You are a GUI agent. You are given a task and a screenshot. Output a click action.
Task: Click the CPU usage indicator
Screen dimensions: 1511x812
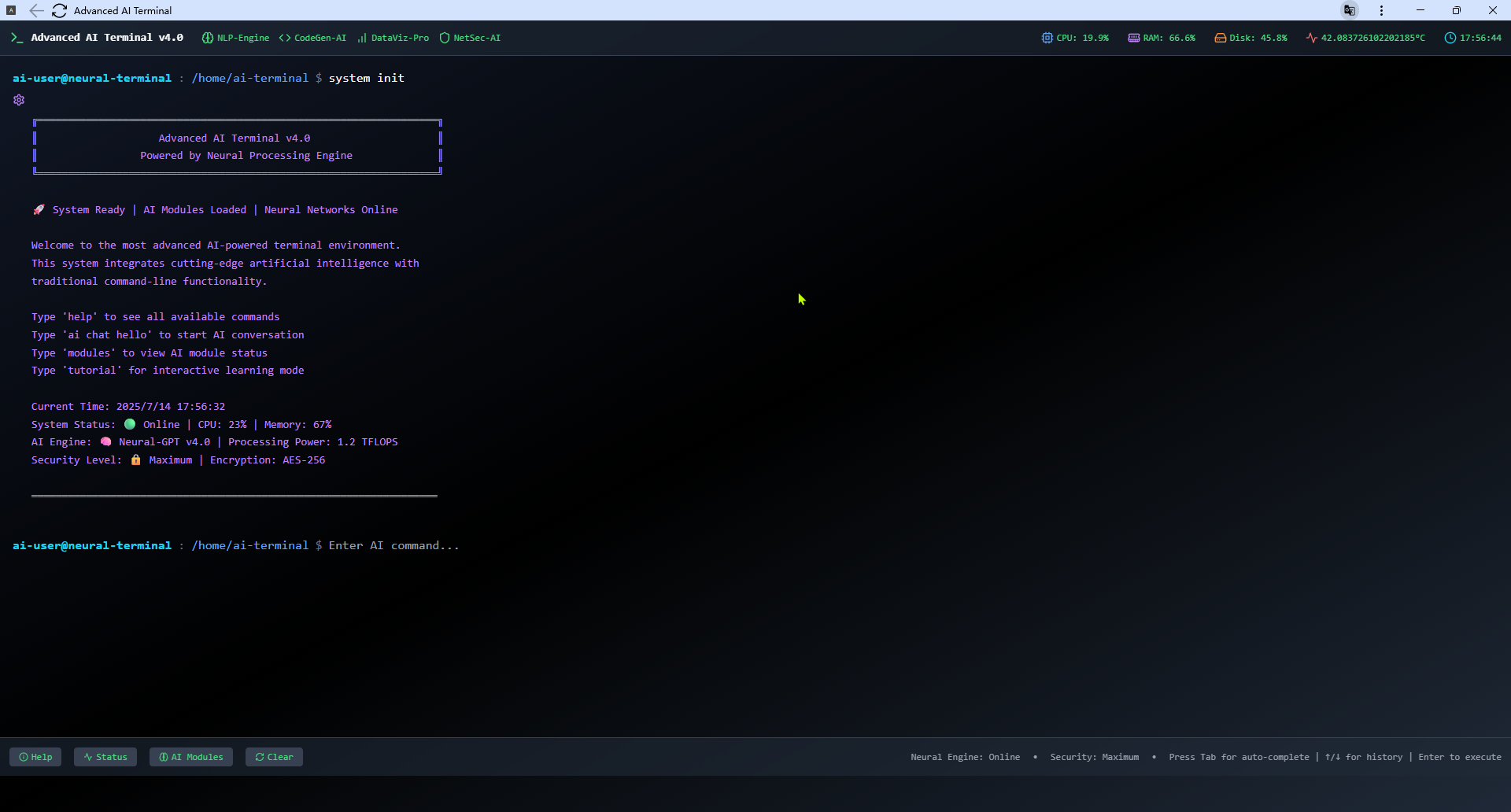[x=1075, y=37]
